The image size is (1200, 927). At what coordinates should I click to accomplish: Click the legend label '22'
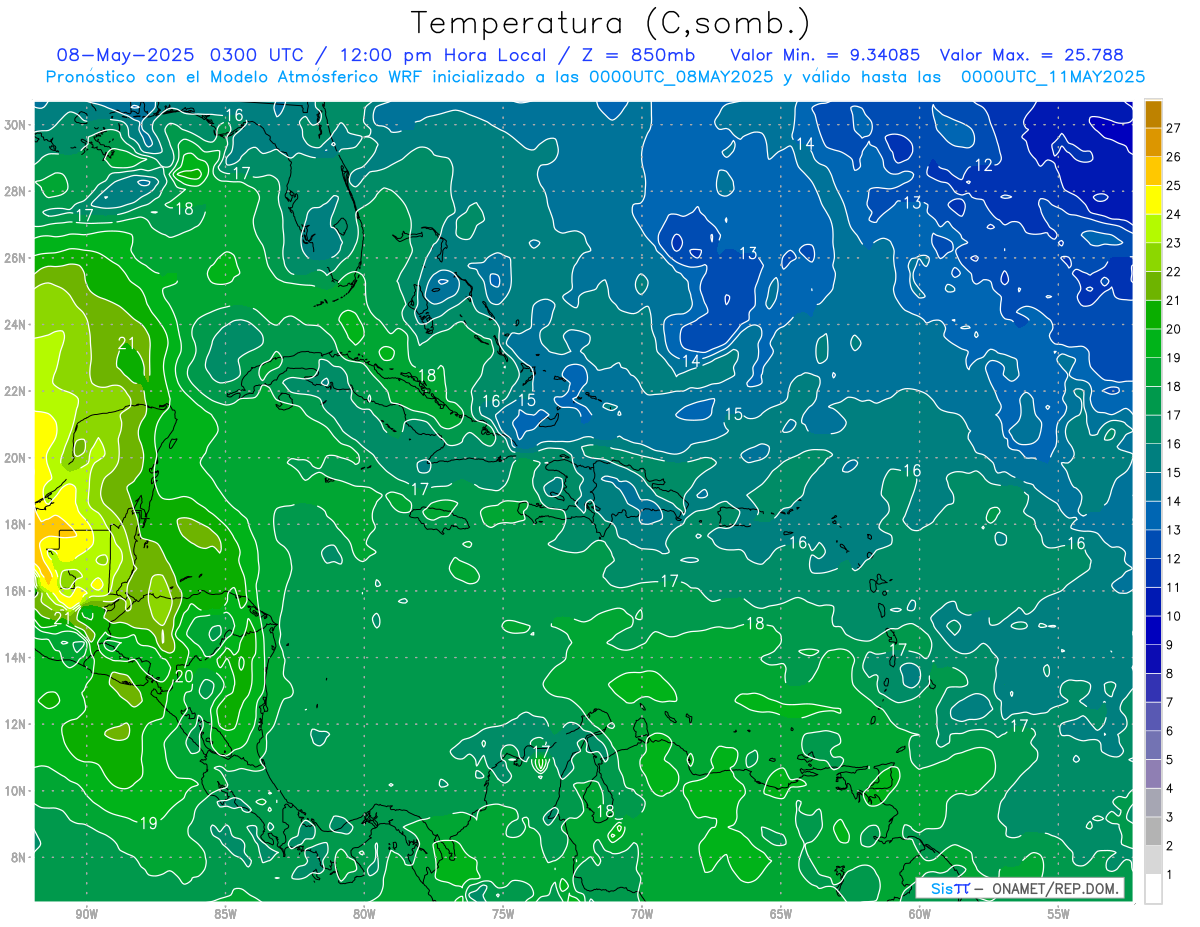[x=1173, y=272]
